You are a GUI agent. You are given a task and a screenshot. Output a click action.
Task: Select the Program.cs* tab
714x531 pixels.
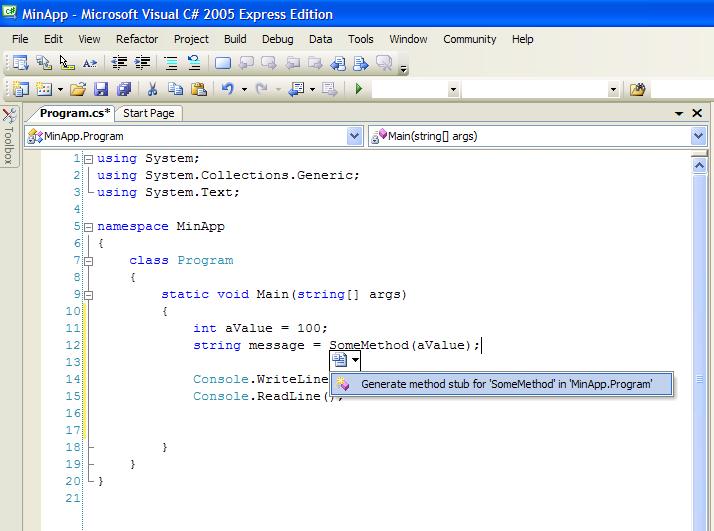pyautogui.click(x=75, y=113)
